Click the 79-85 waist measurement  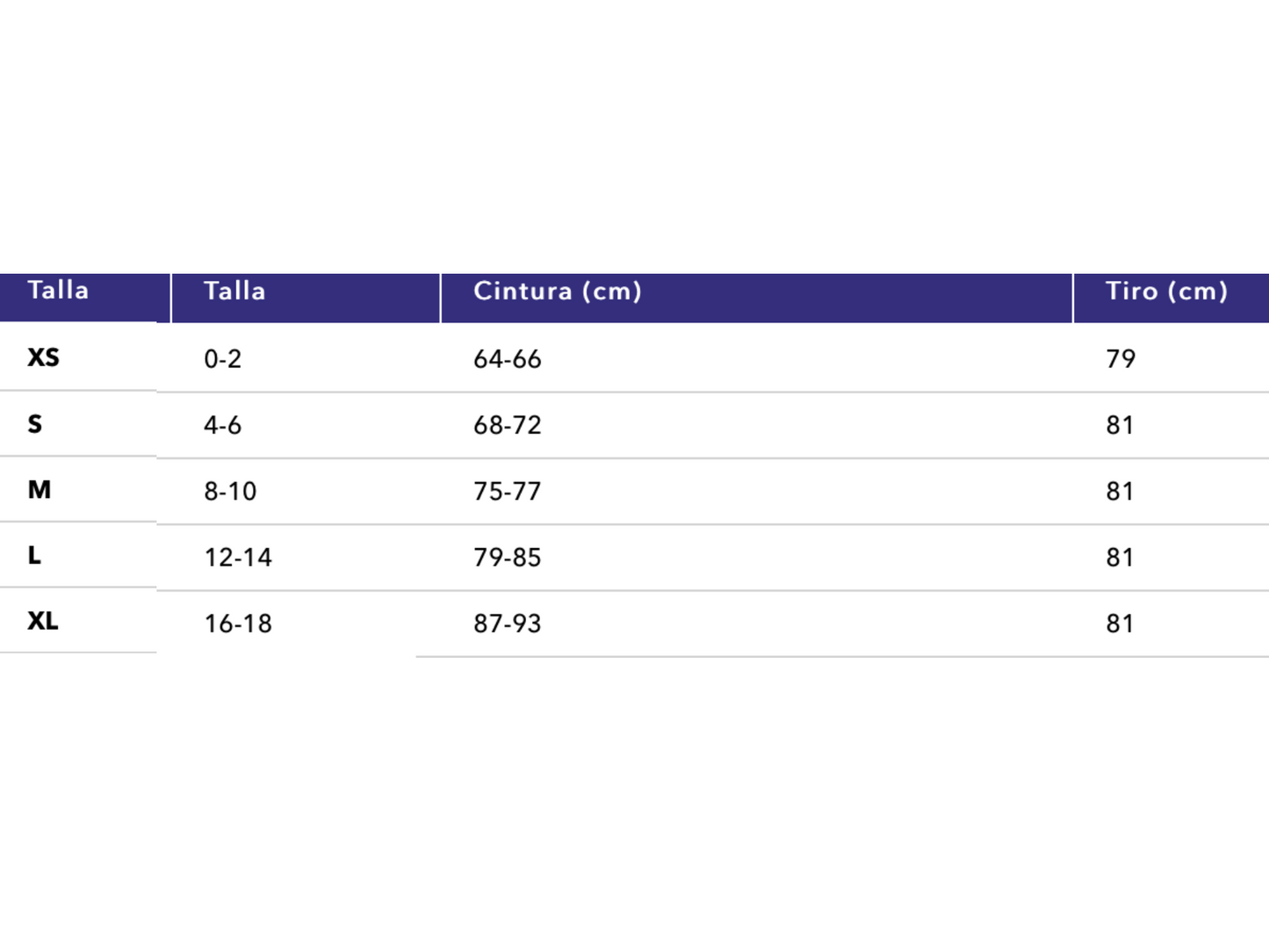click(x=508, y=558)
